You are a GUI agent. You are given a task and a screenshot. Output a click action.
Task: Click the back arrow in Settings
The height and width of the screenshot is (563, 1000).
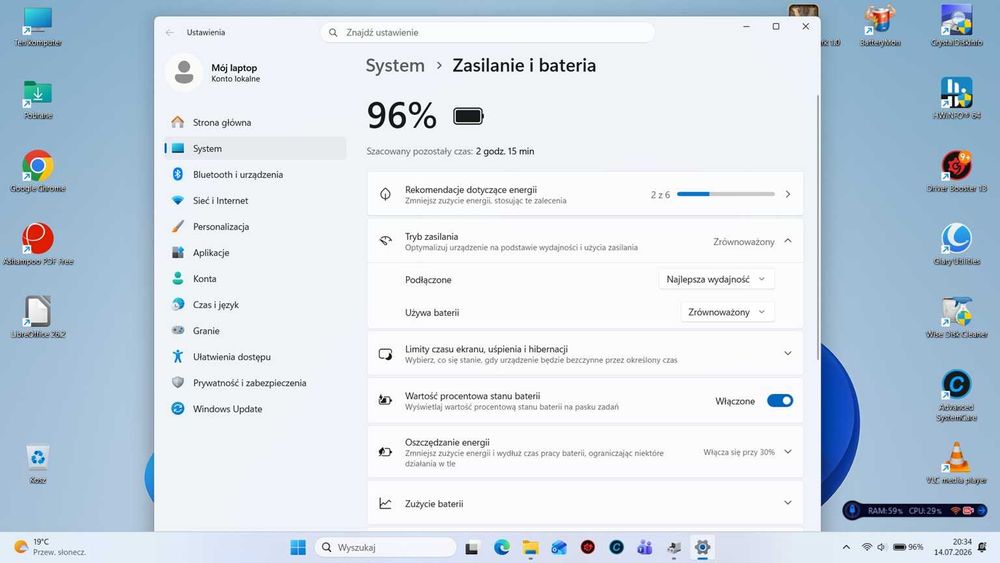pos(170,33)
